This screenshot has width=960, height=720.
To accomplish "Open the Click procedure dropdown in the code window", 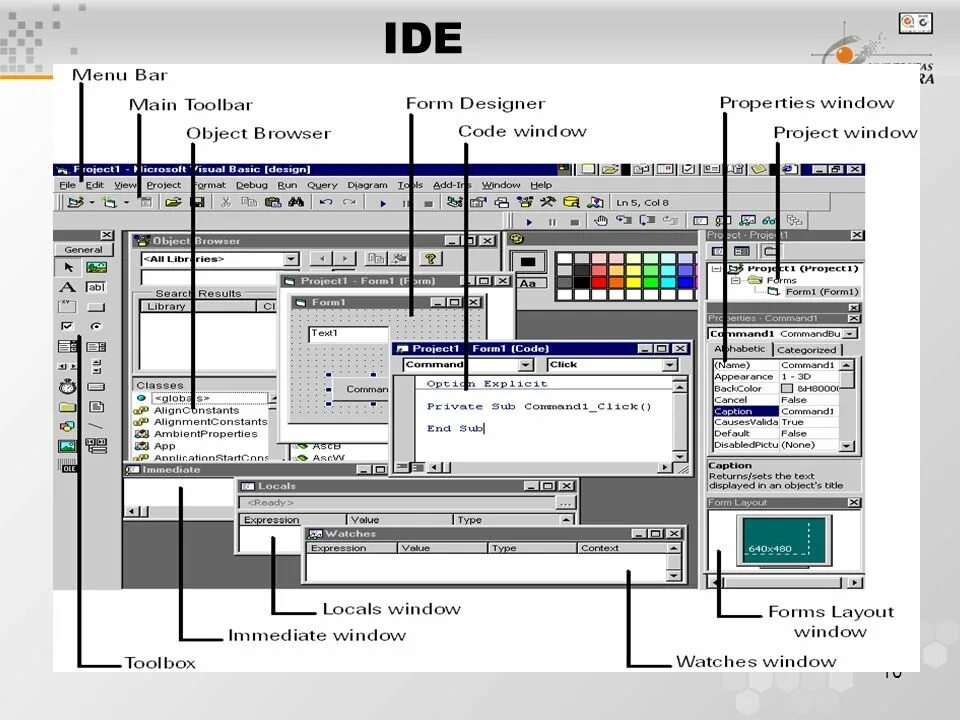I will pyautogui.click(x=670, y=365).
